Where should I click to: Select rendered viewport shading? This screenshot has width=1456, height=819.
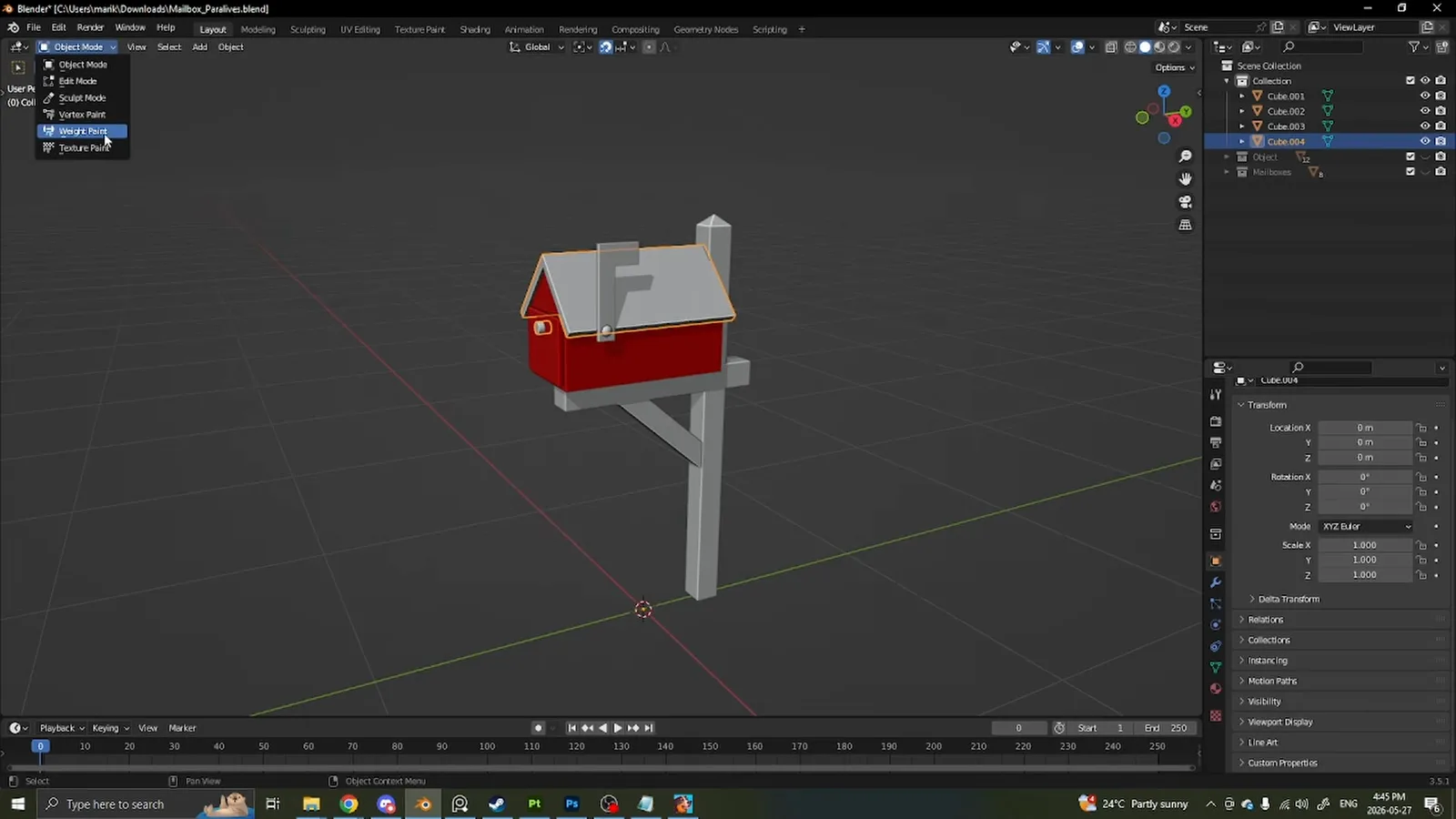click(x=1174, y=47)
